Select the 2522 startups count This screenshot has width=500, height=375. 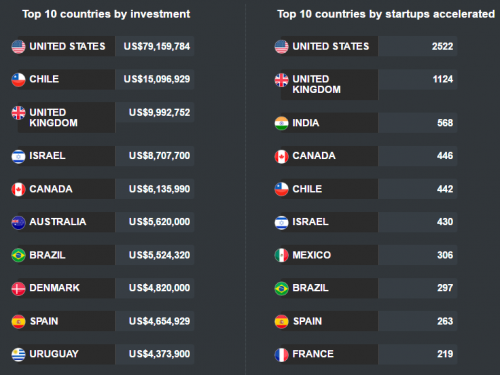(442, 46)
